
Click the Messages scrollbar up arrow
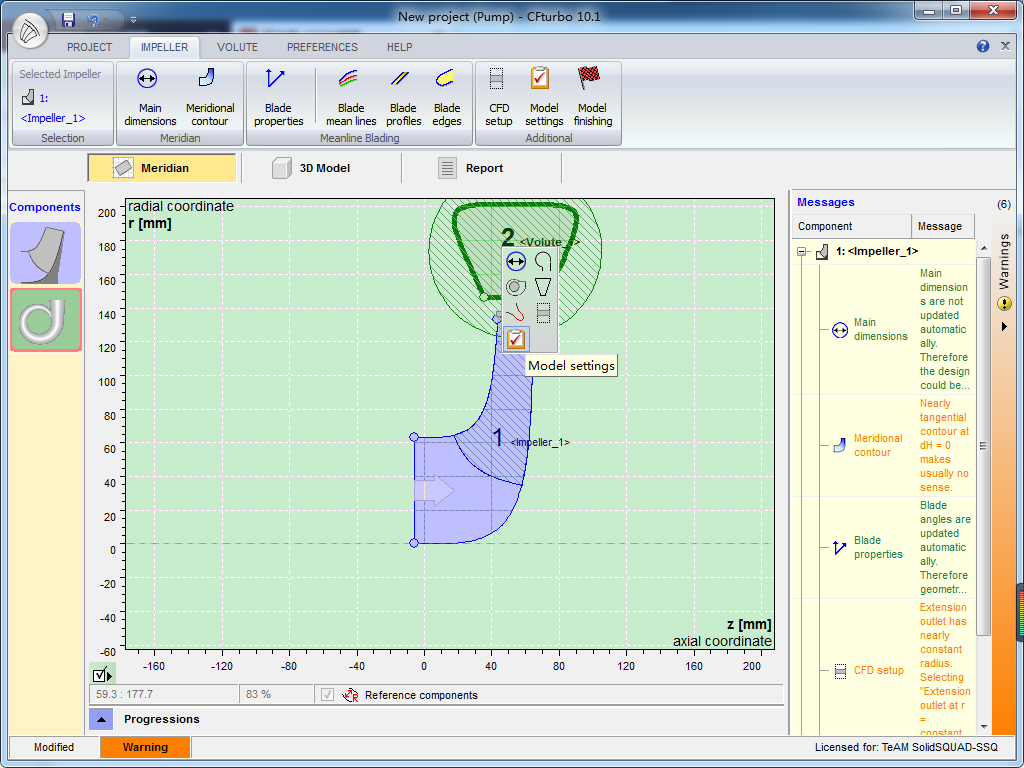[984, 249]
